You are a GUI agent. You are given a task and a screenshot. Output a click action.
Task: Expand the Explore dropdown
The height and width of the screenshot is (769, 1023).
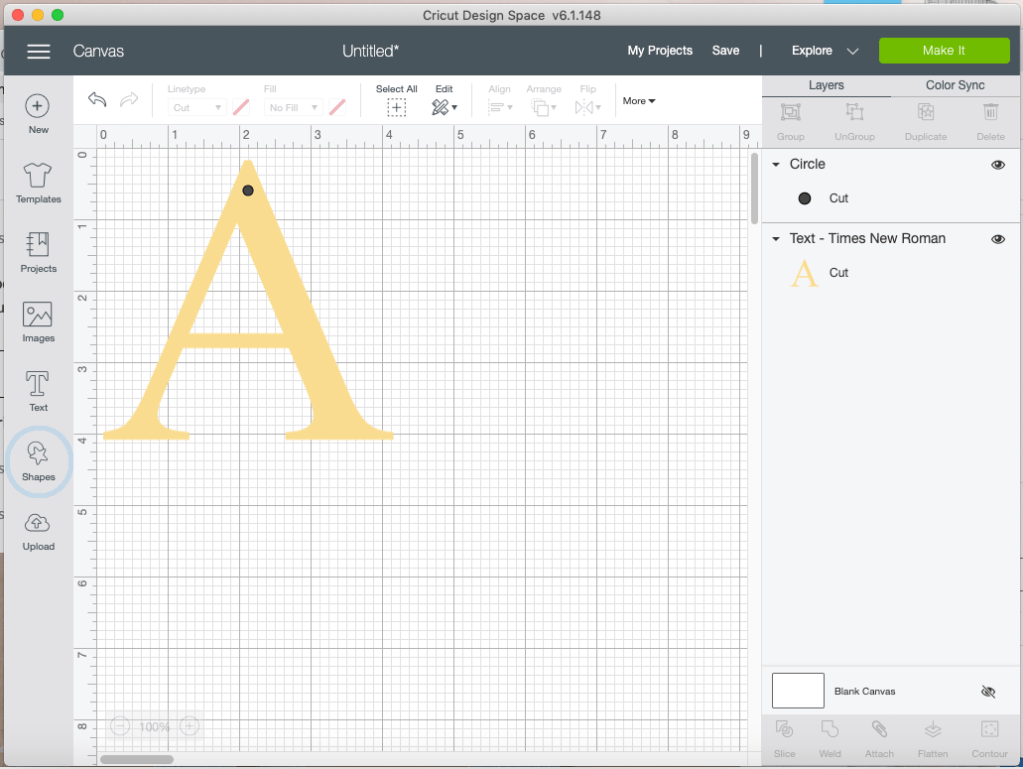tap(852, 51)
